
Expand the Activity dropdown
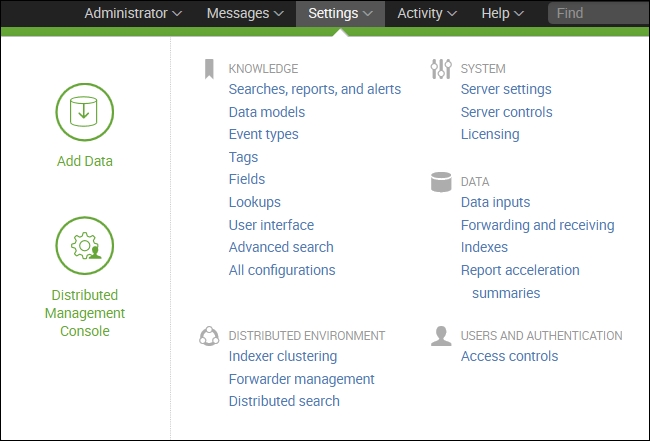point(427,14)
